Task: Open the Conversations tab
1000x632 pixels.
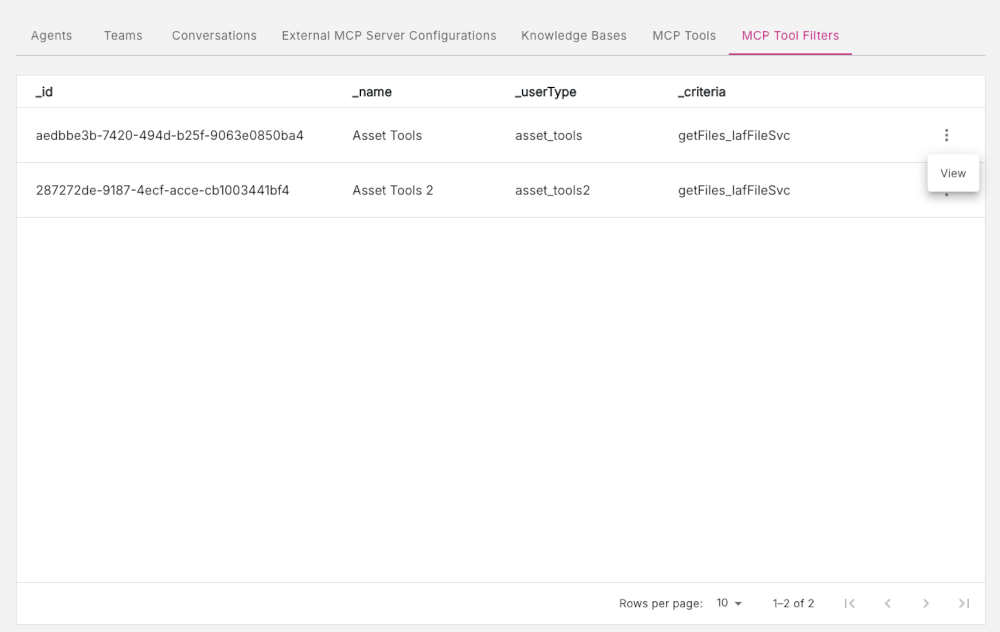Action: tap(214, 36)
